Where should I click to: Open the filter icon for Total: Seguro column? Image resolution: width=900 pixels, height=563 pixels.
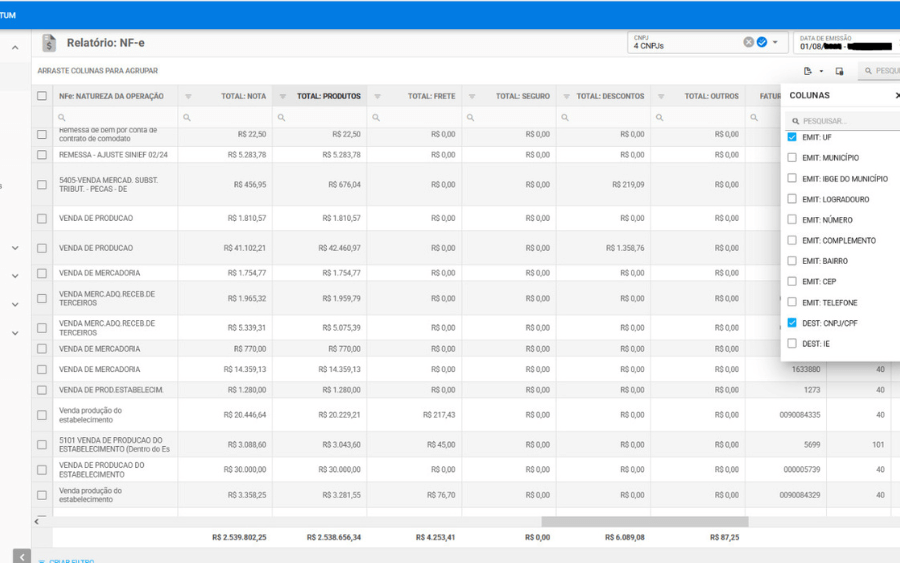click(x=472, y=96)
